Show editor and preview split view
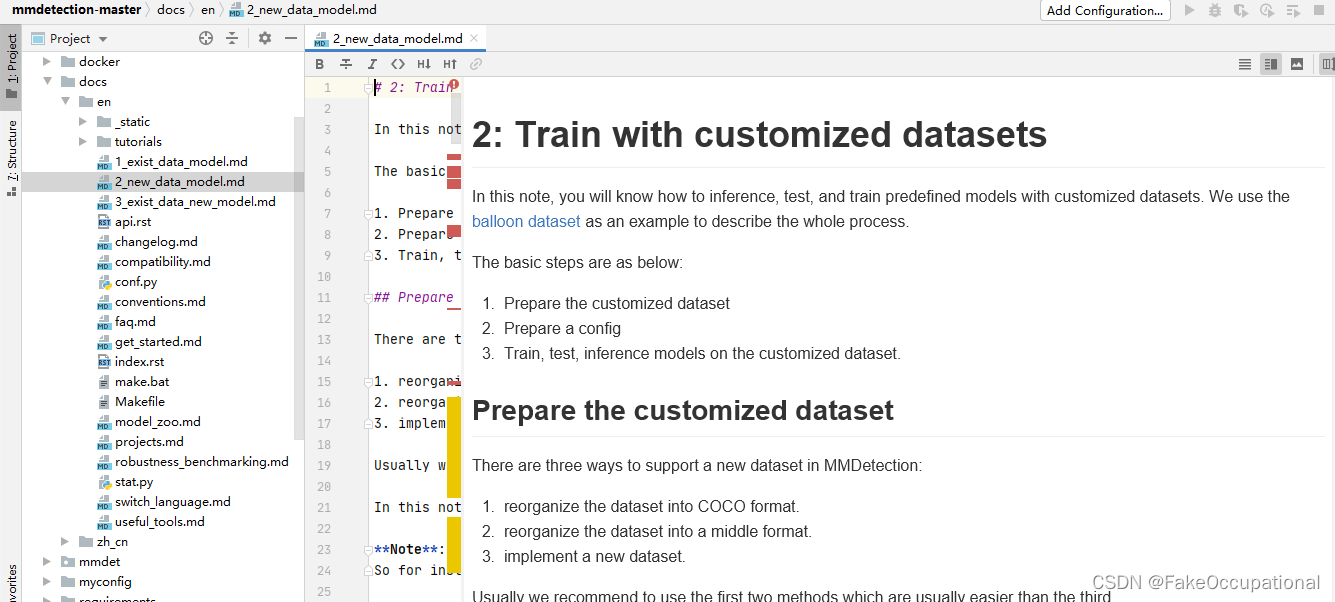The height and width of the screenshot is (602, 1335). [x=1271, y=64]
